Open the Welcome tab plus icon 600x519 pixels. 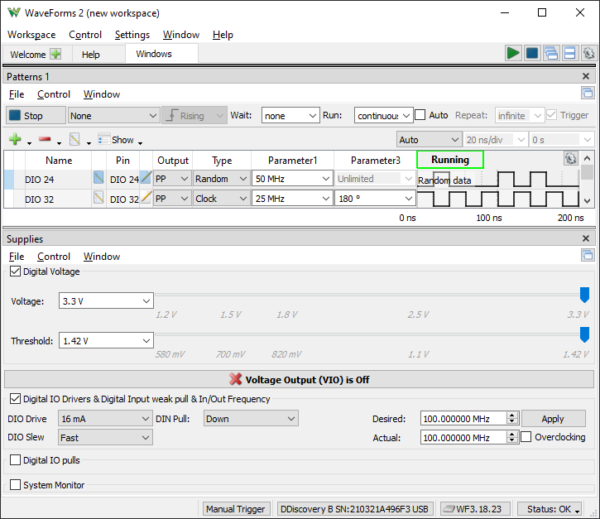[55, 54]
